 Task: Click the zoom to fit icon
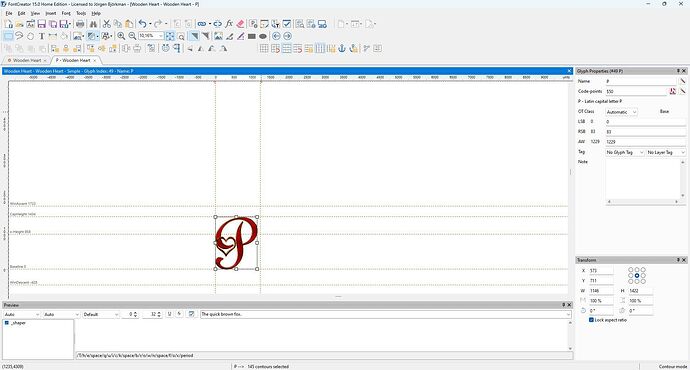170,36
